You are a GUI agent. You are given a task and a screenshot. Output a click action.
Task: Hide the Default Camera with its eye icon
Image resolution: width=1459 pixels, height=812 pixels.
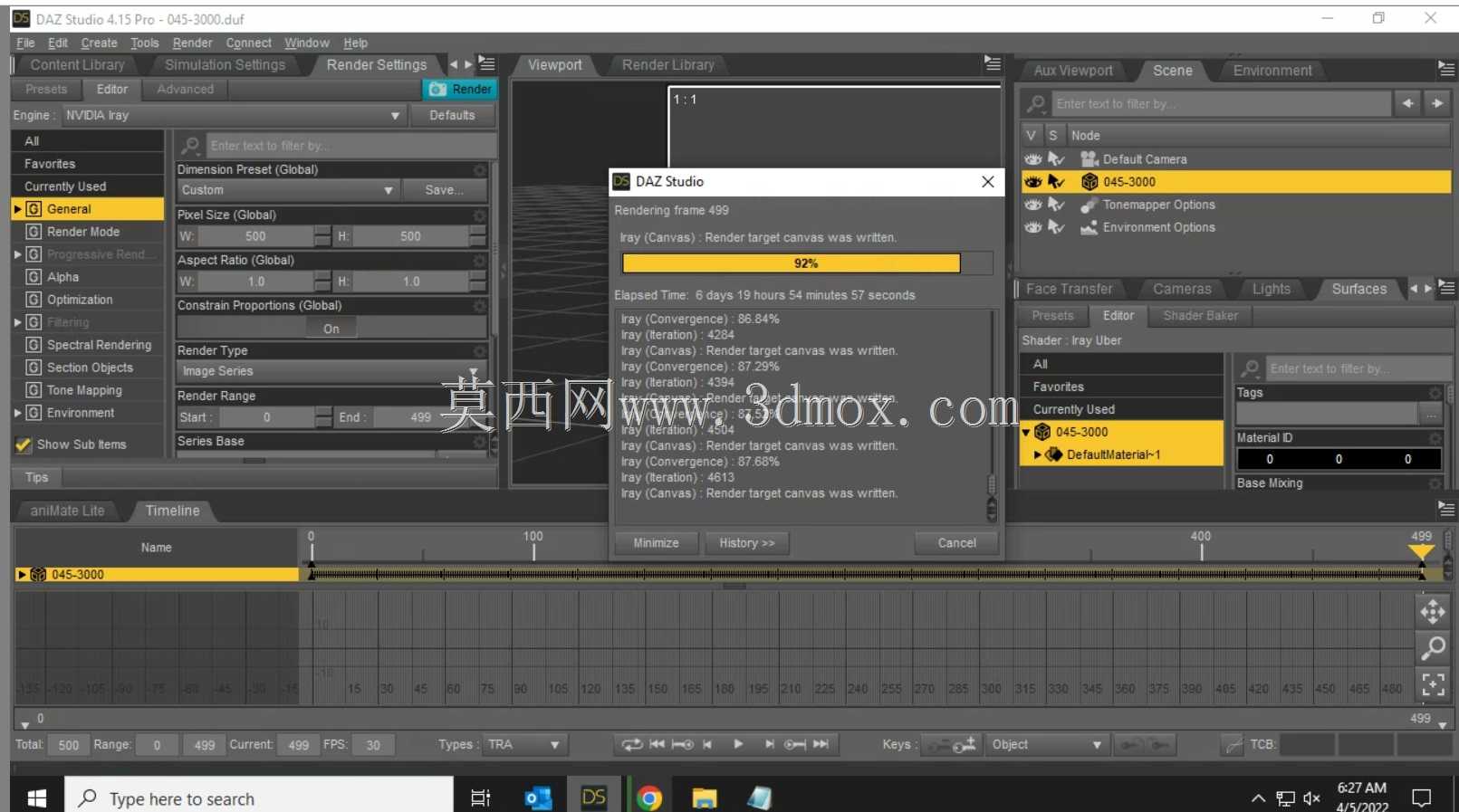pyautogui.click(x=1032, y=158)
